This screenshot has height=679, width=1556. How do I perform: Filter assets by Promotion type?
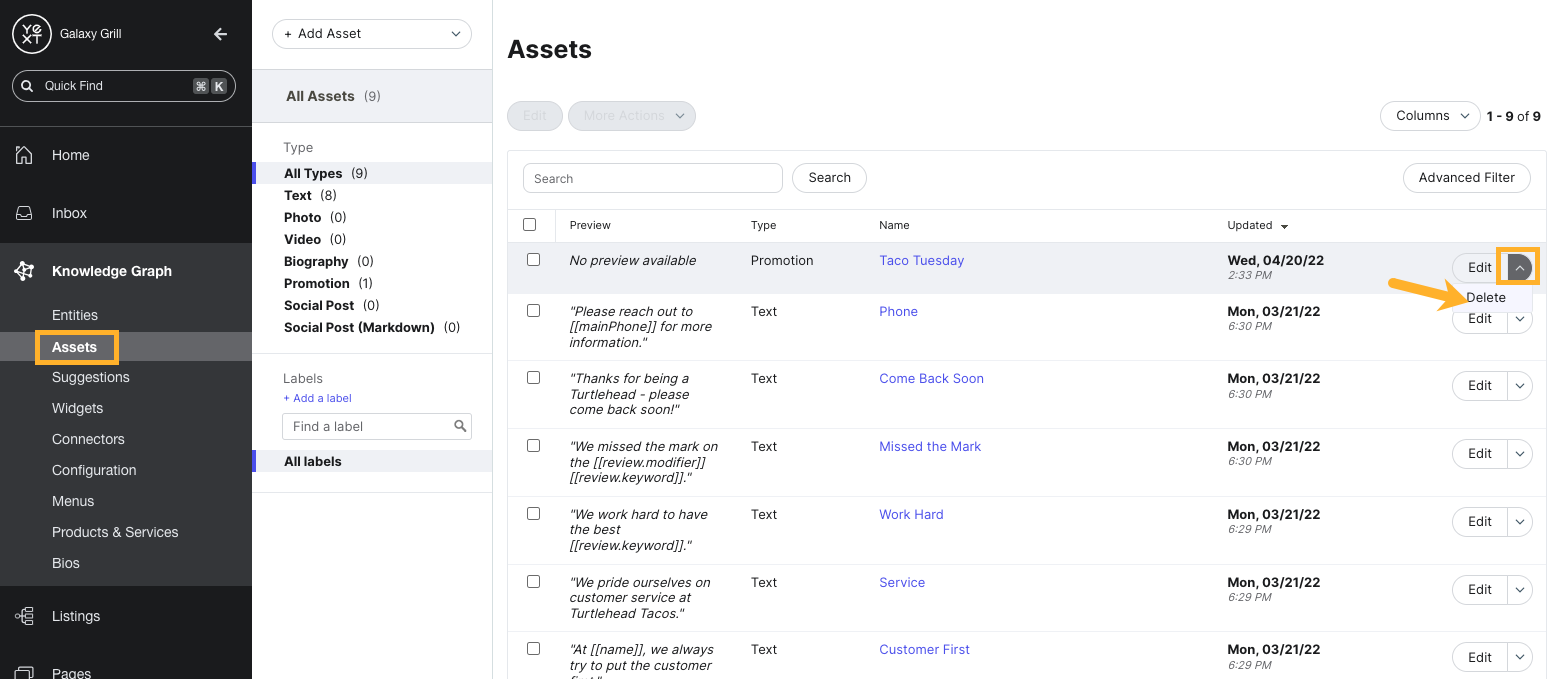pos(316,283)
